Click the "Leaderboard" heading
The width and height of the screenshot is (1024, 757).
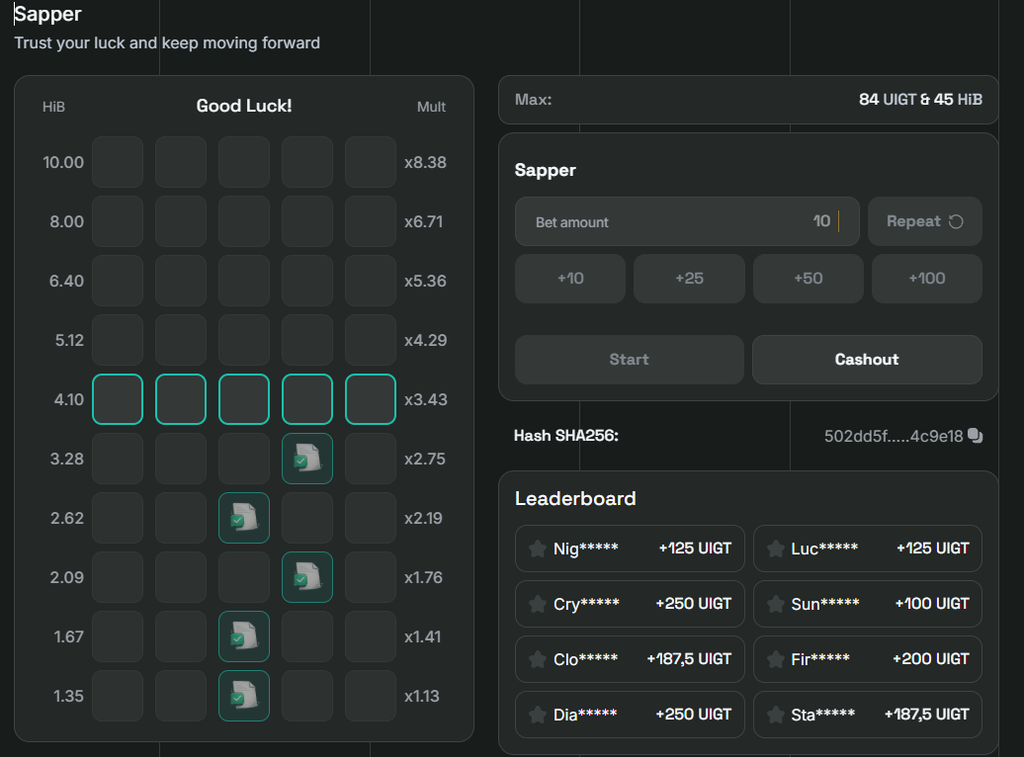[x=575, y=498]
